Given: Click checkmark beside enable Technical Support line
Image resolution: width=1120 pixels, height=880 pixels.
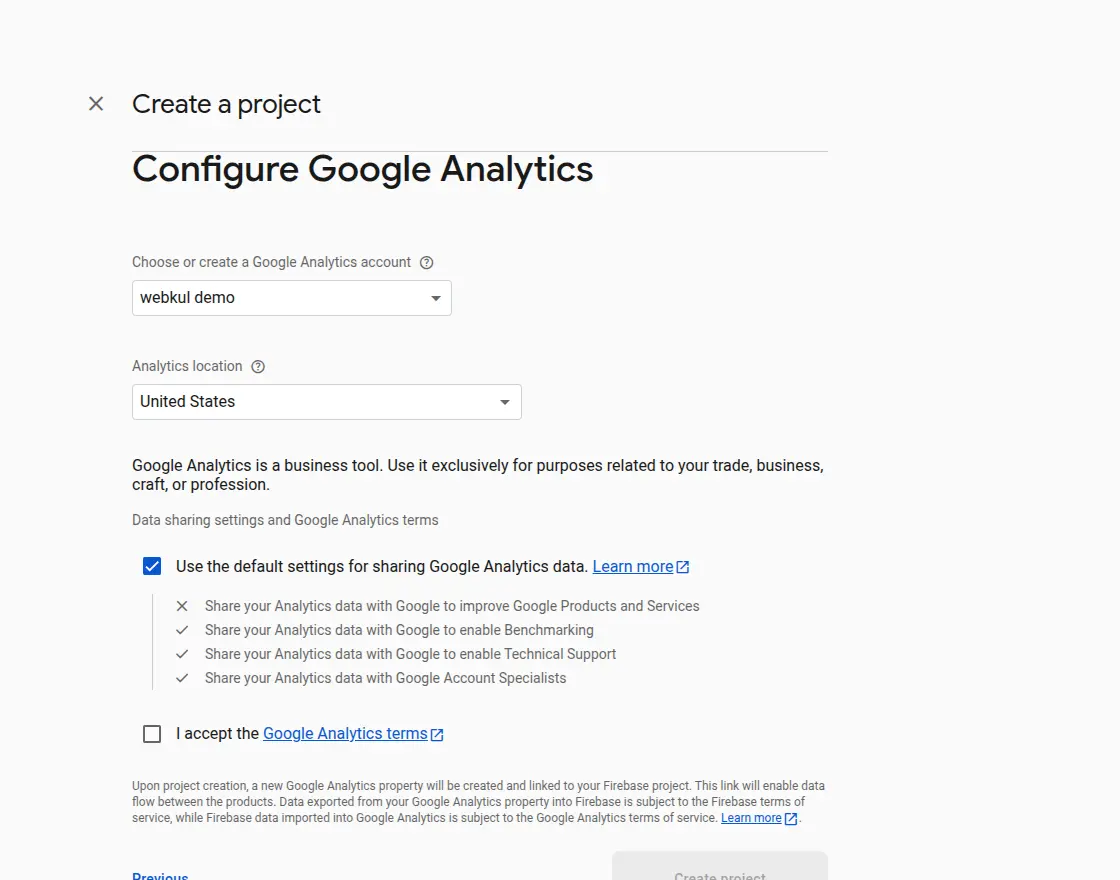Looking at the screenshot, I should (182, 654).
